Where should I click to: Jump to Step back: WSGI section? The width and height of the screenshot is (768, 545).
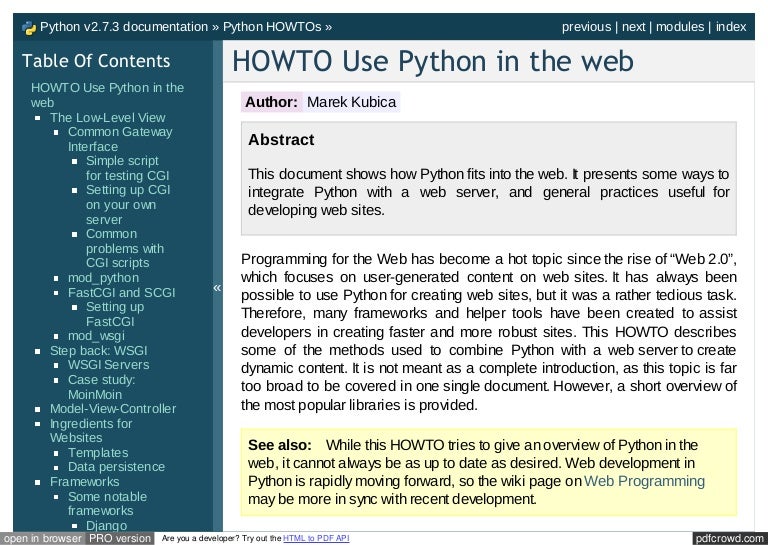click(x=99, y=351)
